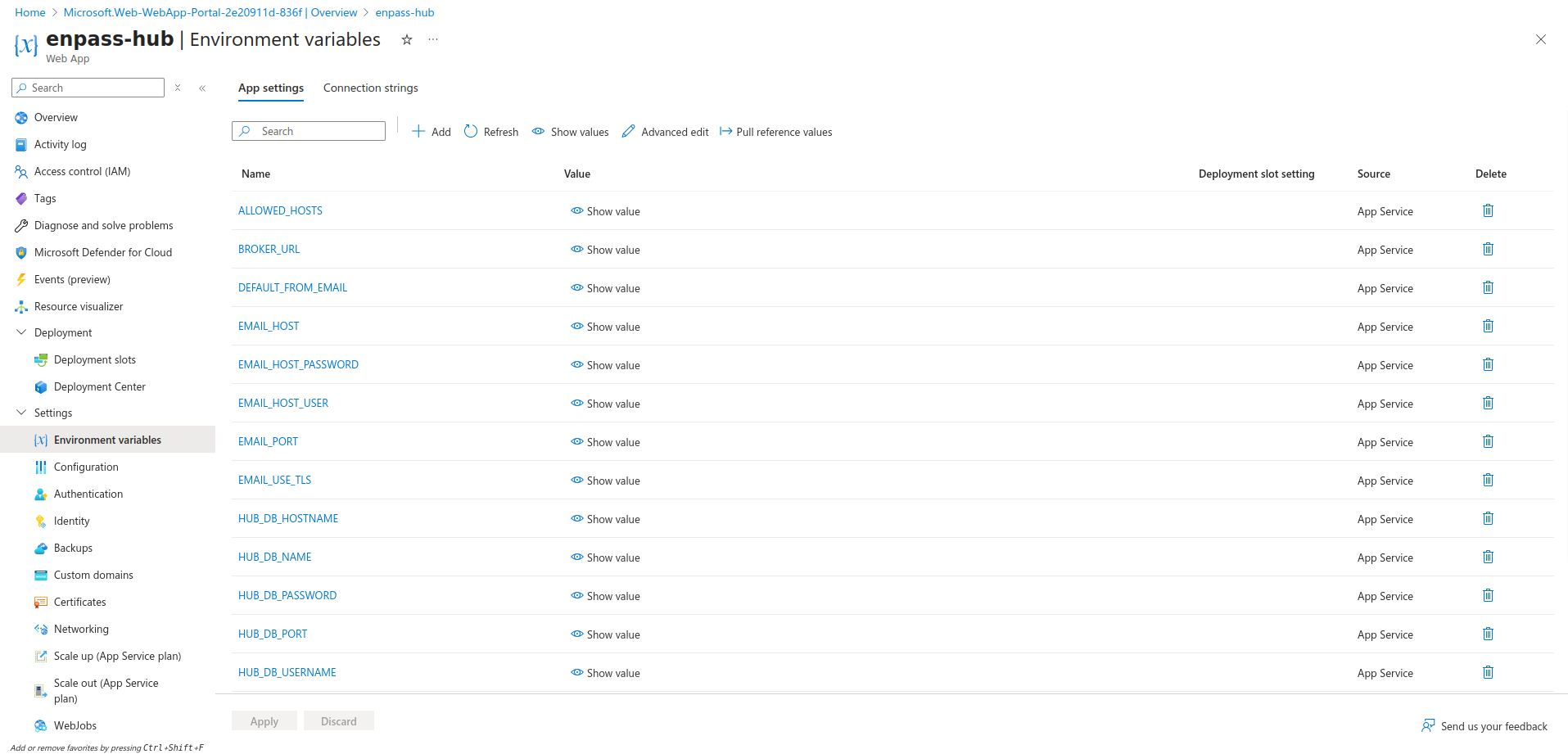The width and height of the screenshot is (1568, 754).
Task: Sort by the Name column header
Action: pos(255,174)
